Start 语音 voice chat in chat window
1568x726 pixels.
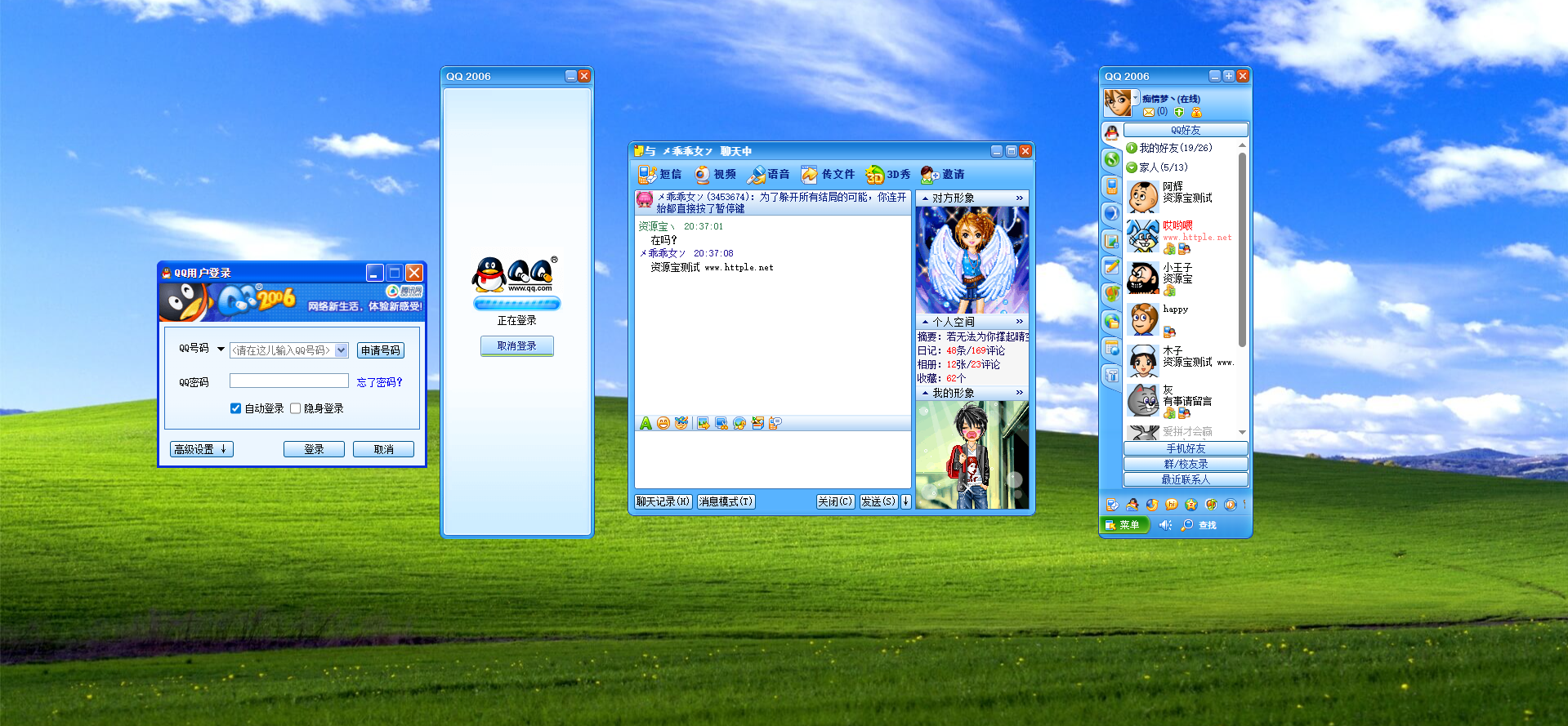(x=768, y=174)
